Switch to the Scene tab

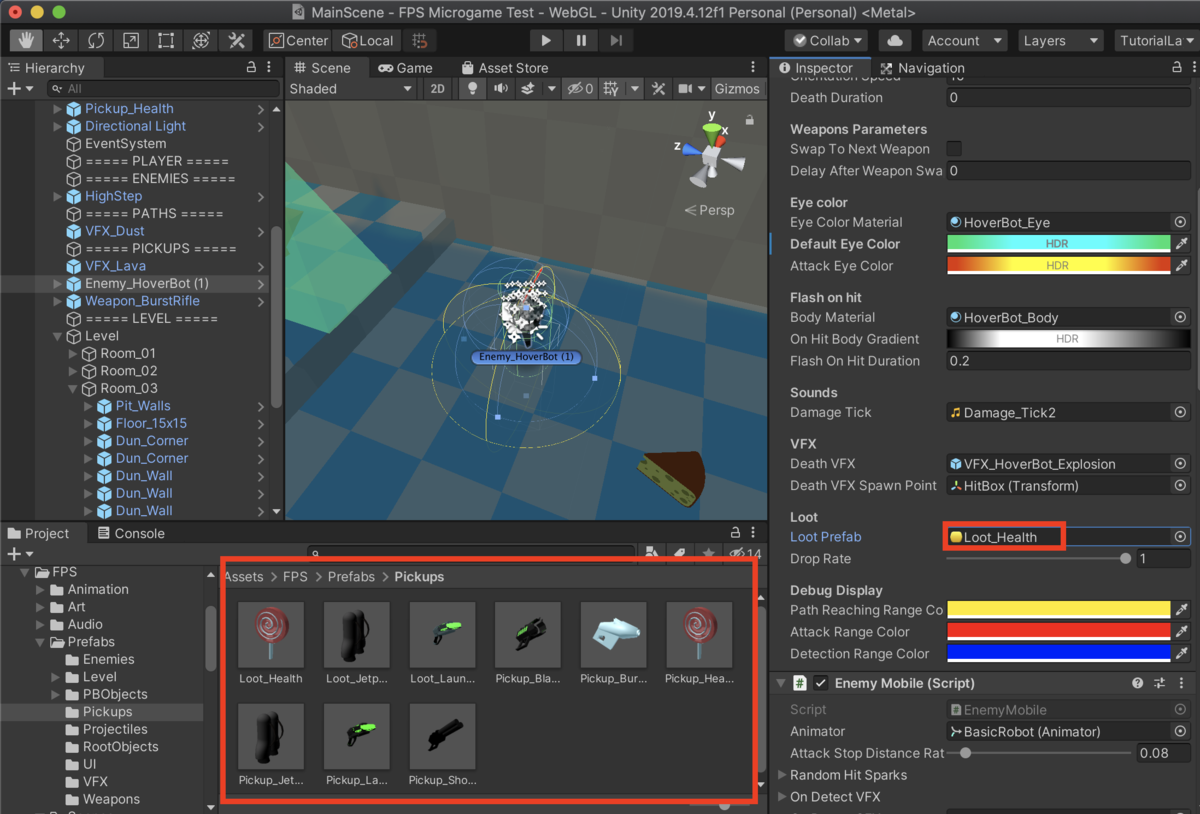pyautogui.click(x=322, y=68)
